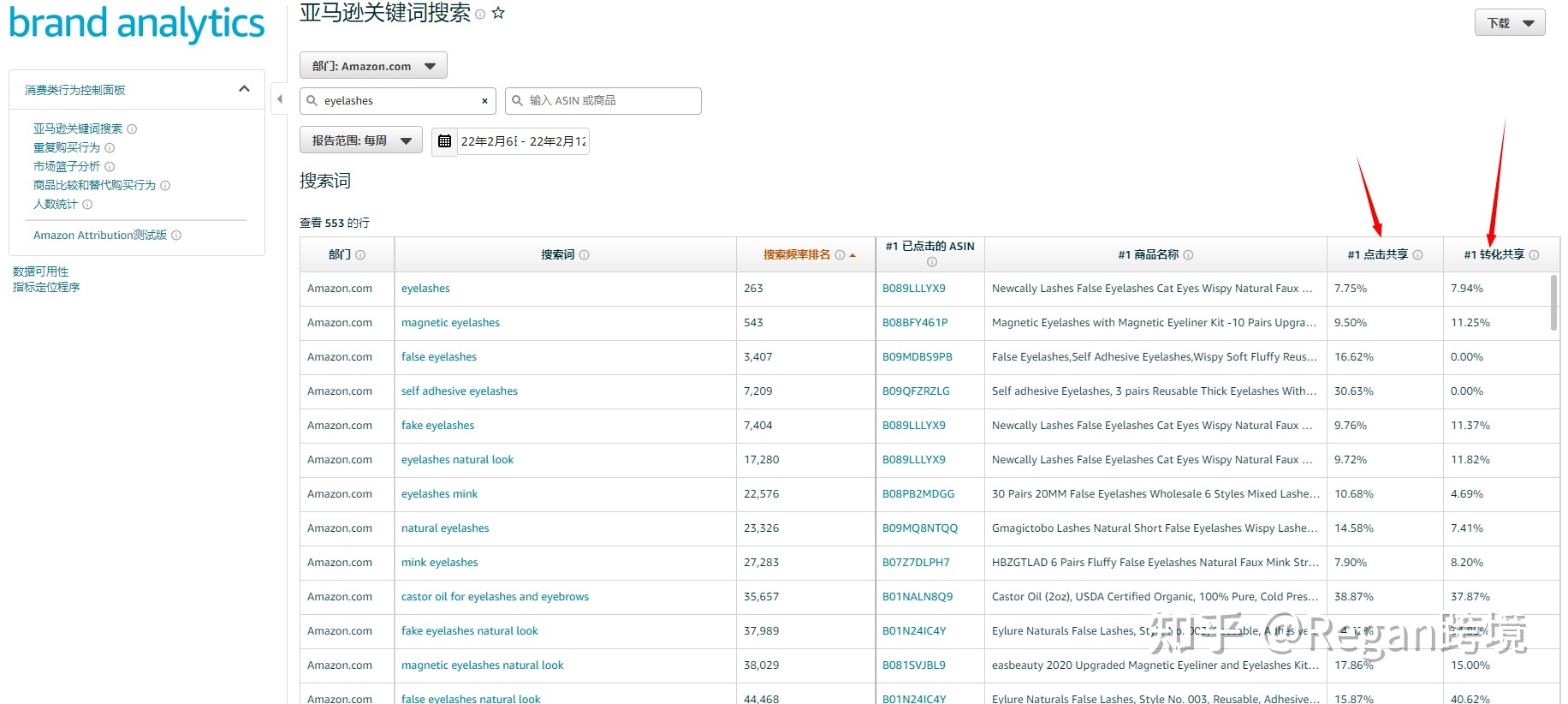
Task: Open 重复购买行为 in the sidebar
Action: pyautogui.click(x=67, y=147)
